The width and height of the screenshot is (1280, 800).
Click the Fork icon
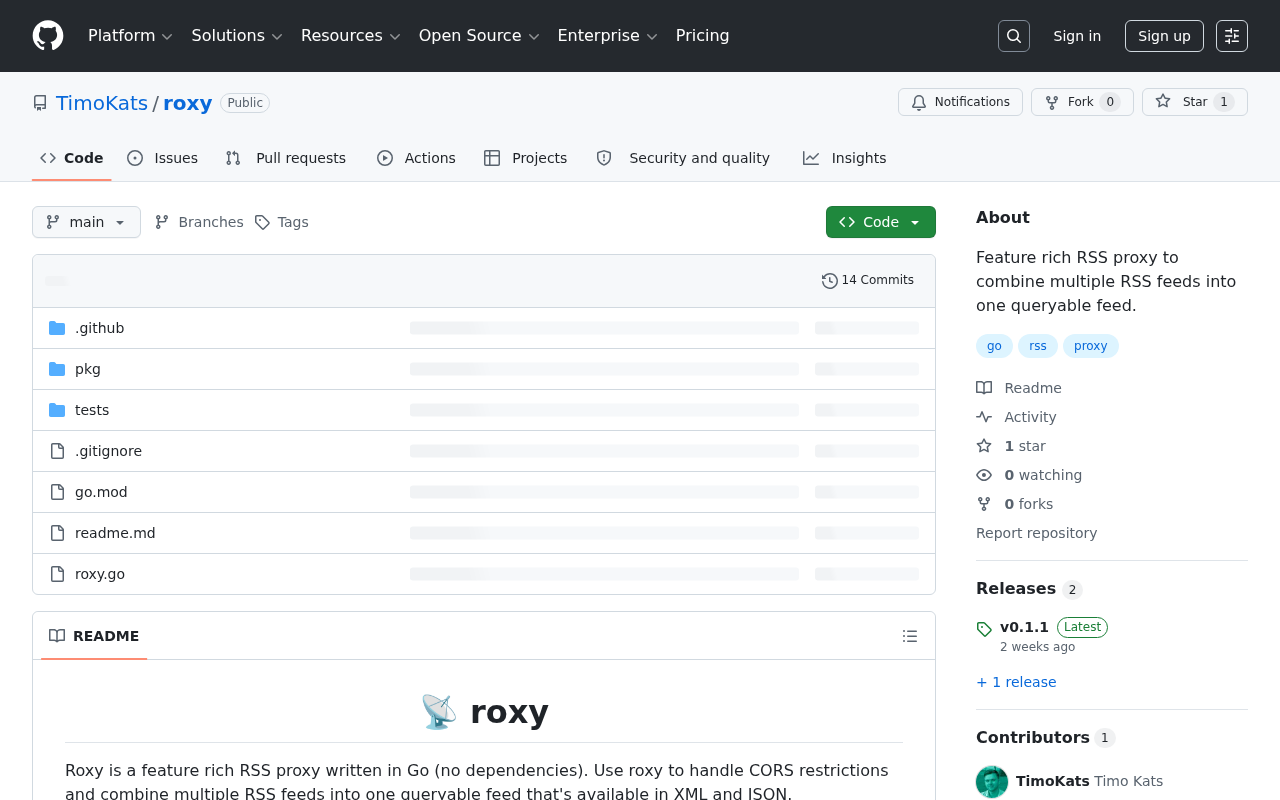pos(1052,102)
